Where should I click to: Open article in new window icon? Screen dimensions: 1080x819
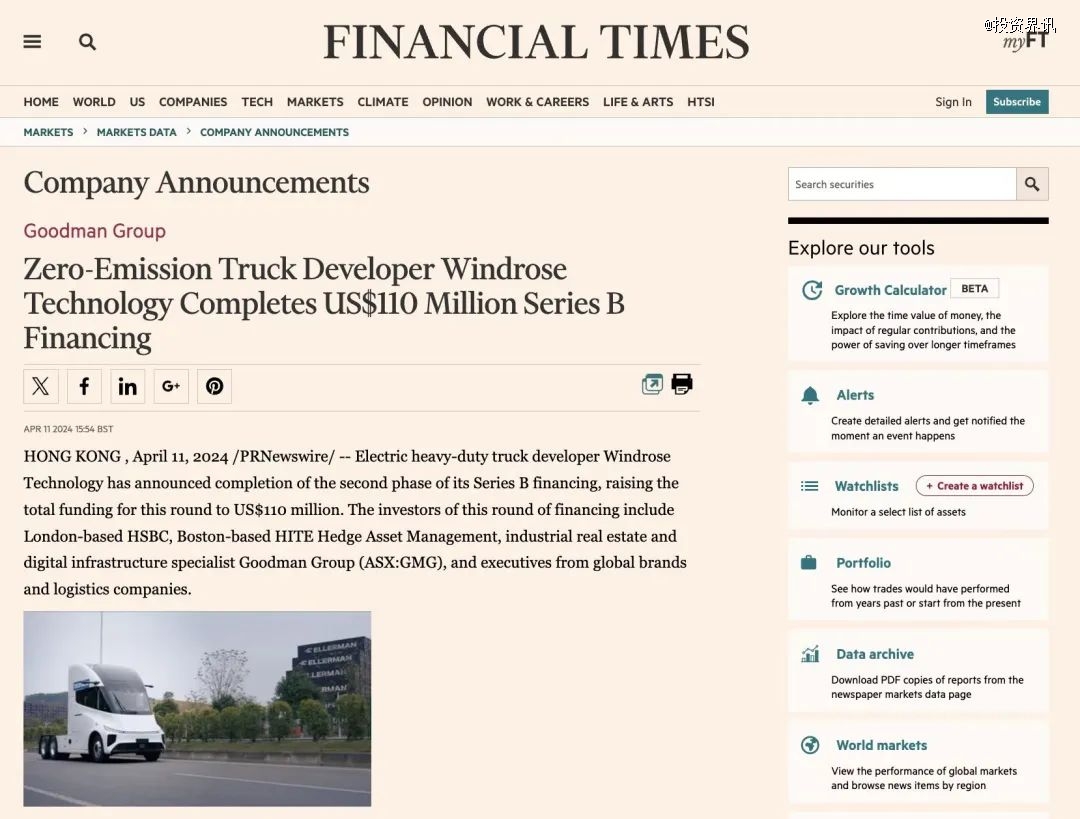coord(652,384)
